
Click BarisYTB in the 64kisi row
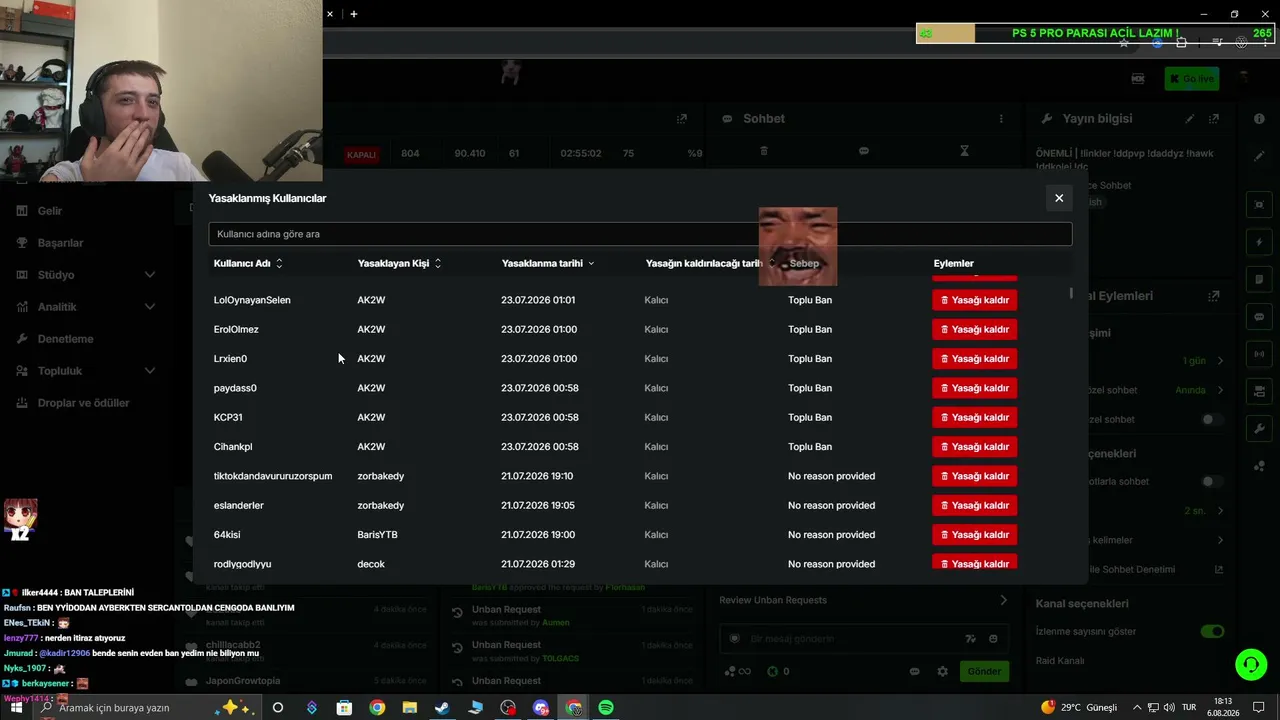377,534
